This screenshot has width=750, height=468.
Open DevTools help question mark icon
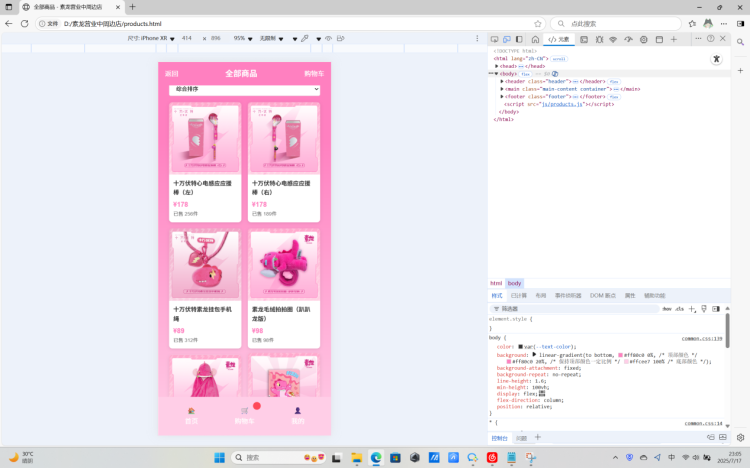(x=711, y=38)
